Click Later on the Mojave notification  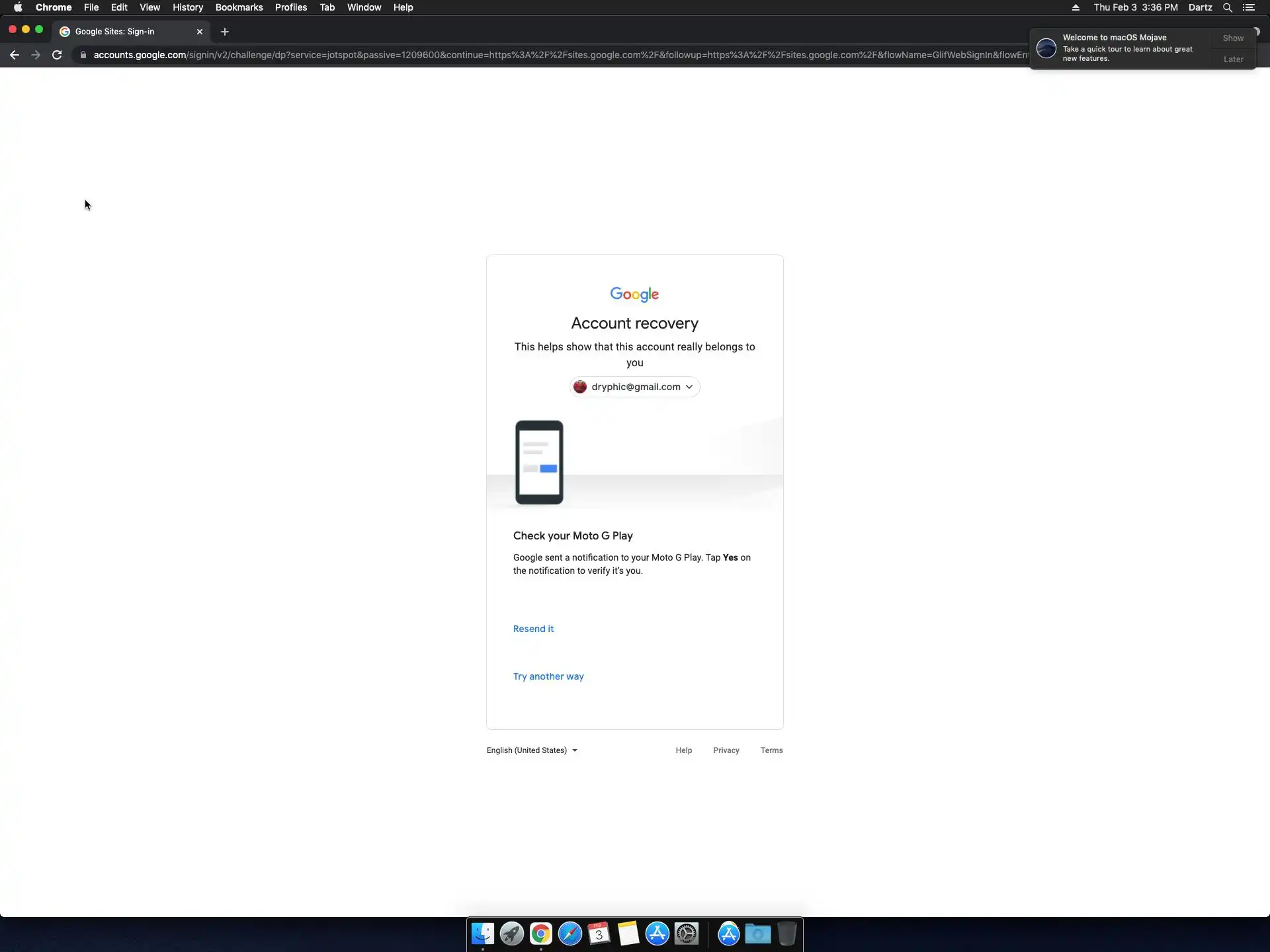(1233, 59)
